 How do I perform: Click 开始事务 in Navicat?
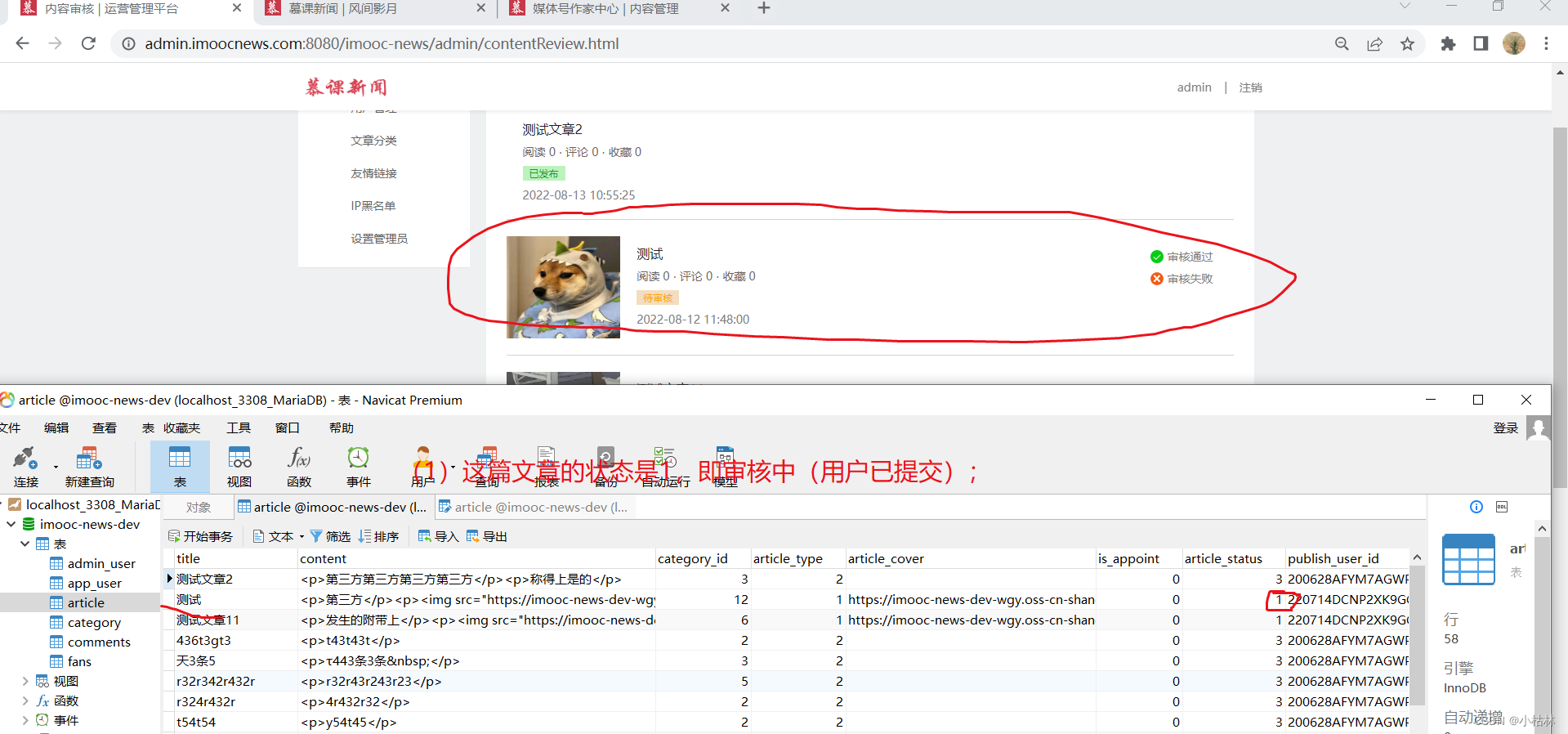200,536
